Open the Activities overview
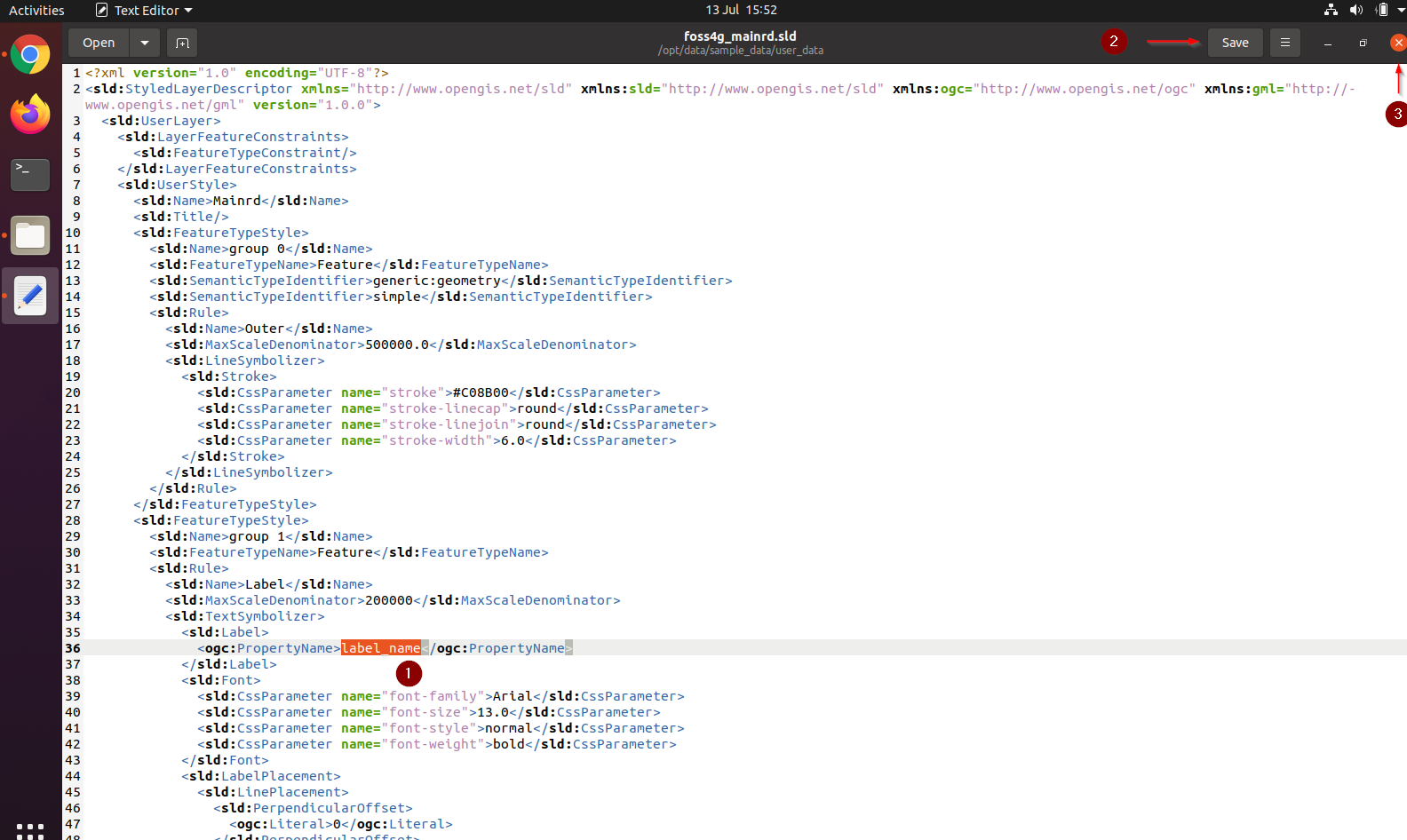1407x840 pixels. tap(36, 10)
